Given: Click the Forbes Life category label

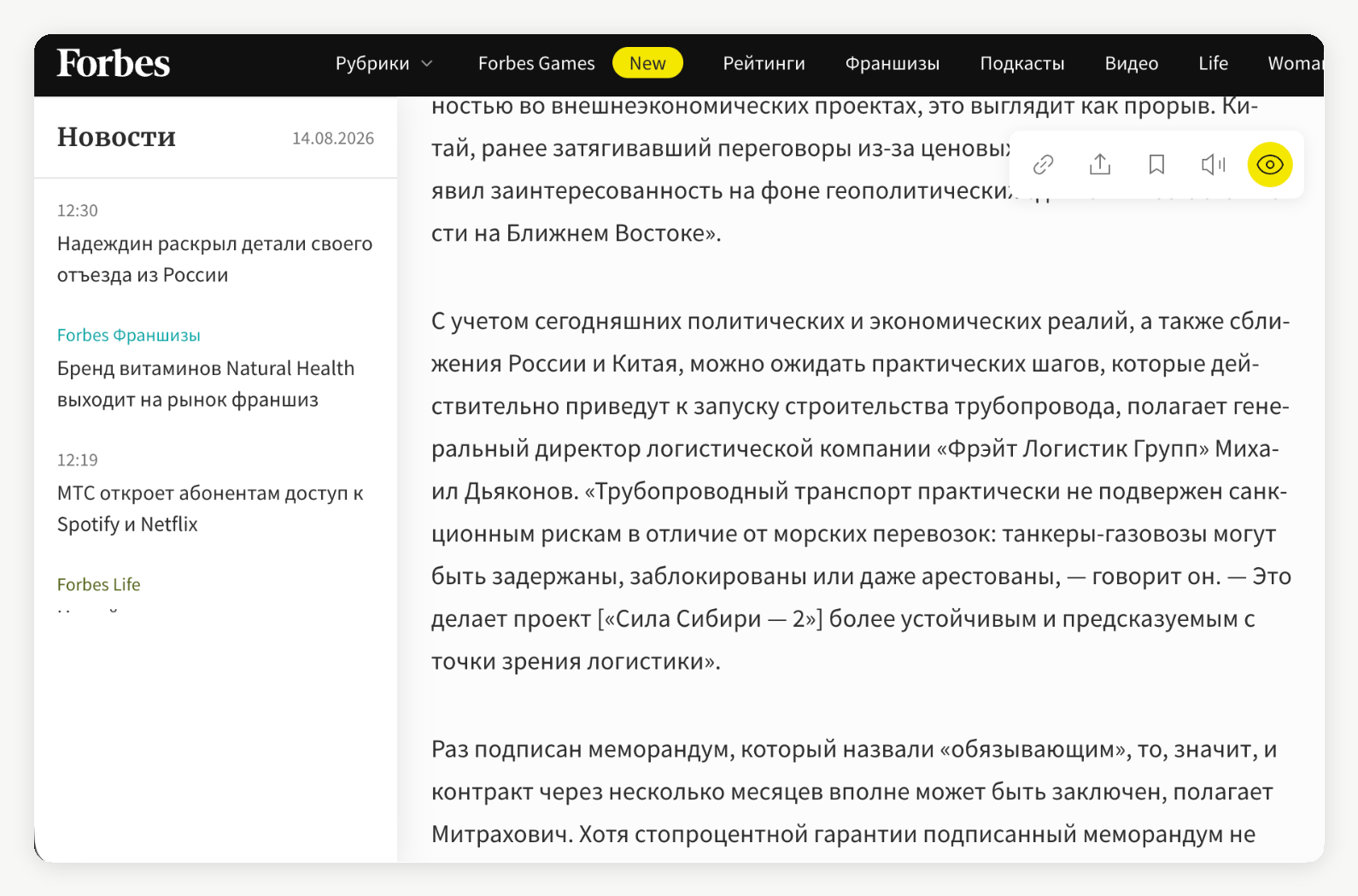Looking at the screenshot, I should pos(99,584).
